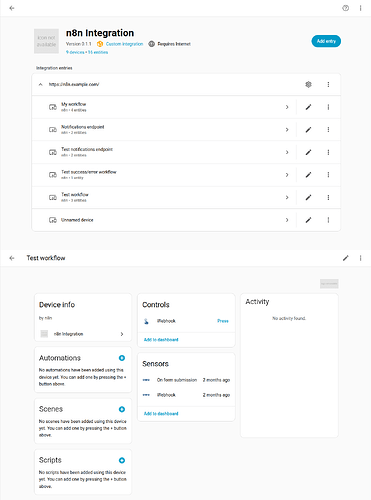This screenshot has height=500, width=371.
Task: Open the Test notifications endpoint chevron
Action: (x=287, y=152)
